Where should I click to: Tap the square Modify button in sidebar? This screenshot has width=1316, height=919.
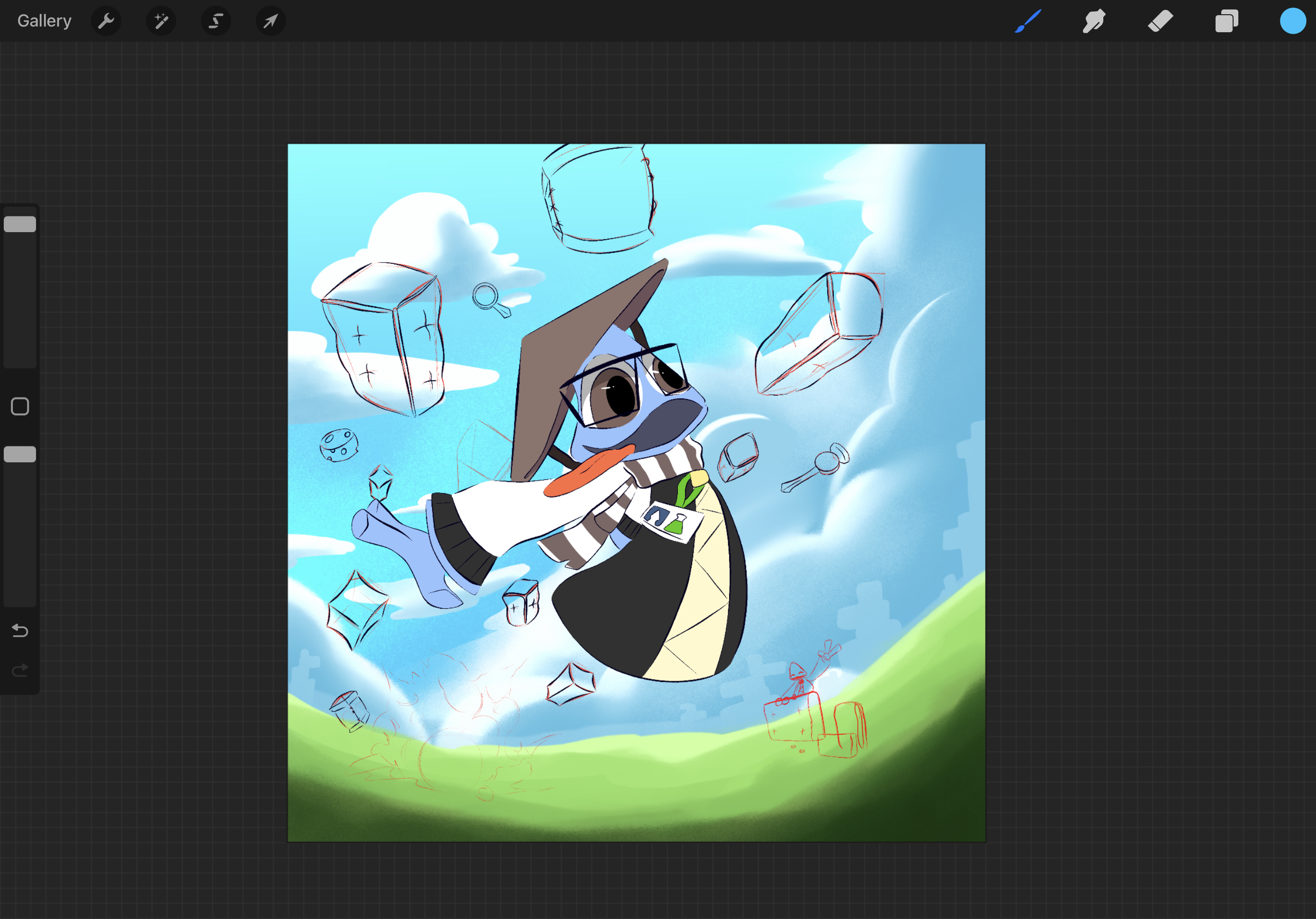tap(20, 406)
